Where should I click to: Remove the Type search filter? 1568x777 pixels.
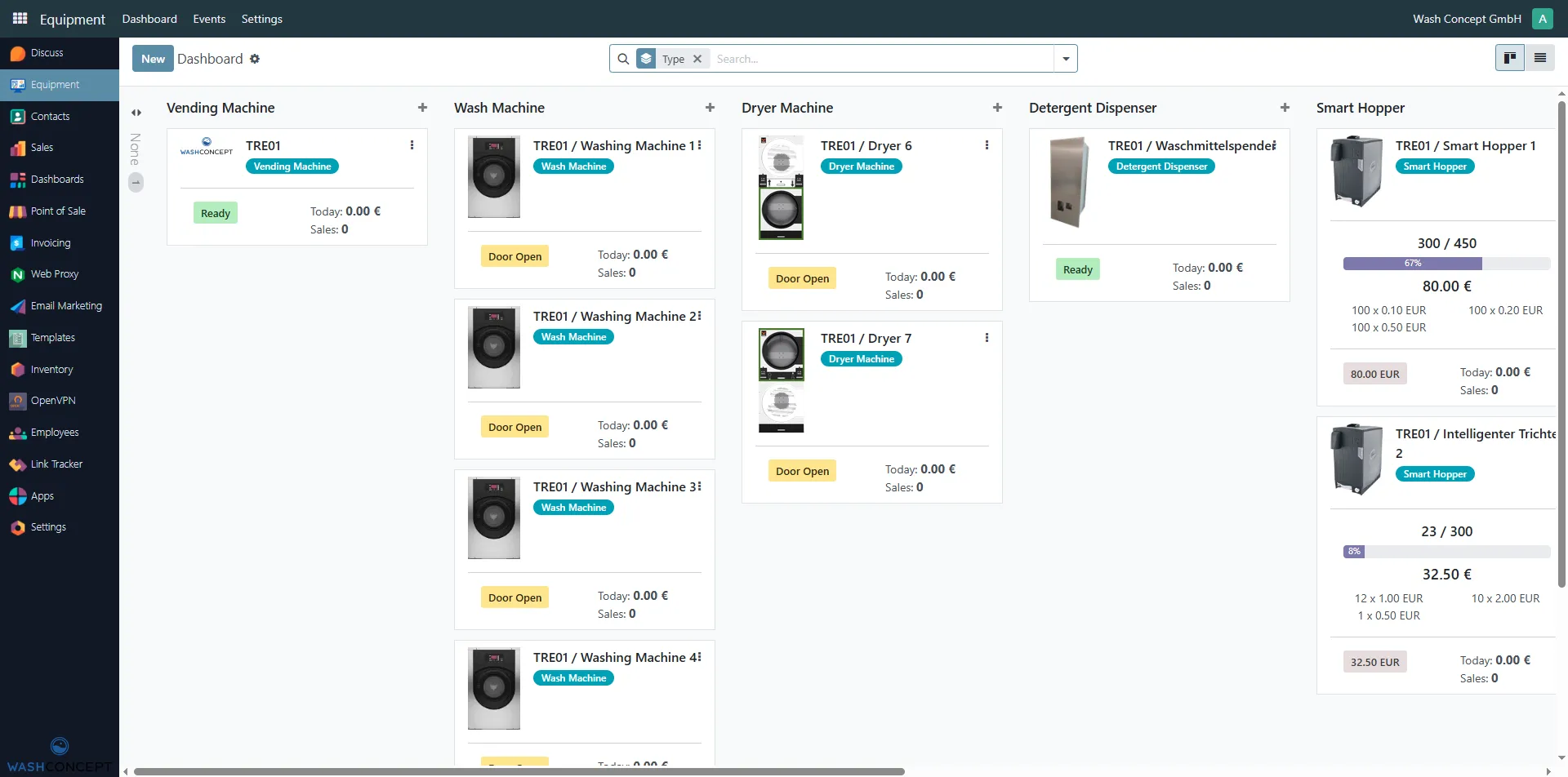(698, 58)
